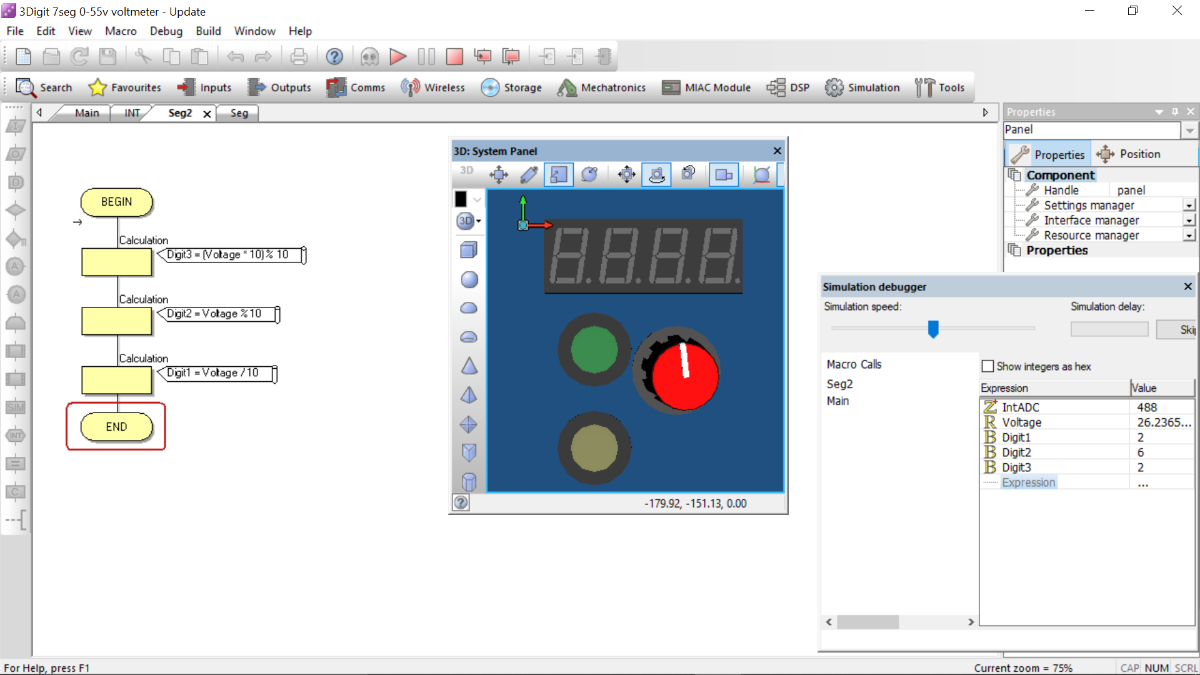
Task: Open the Favourites components menu
Action: 125,87
